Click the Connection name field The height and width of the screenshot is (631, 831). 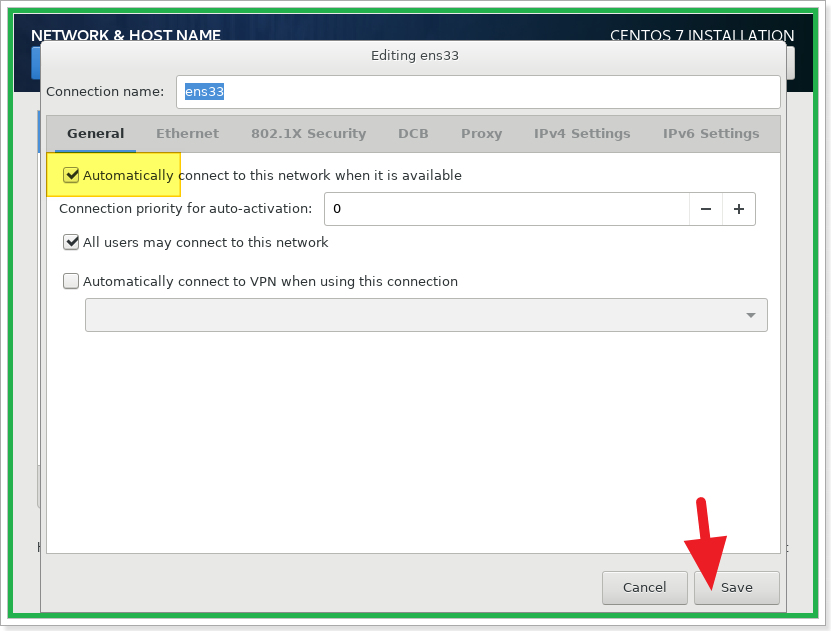(478, 92)
